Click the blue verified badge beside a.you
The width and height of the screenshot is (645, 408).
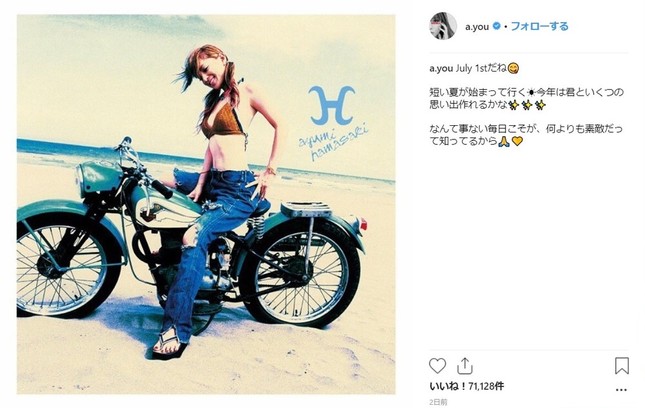click(x=497, y=26)
